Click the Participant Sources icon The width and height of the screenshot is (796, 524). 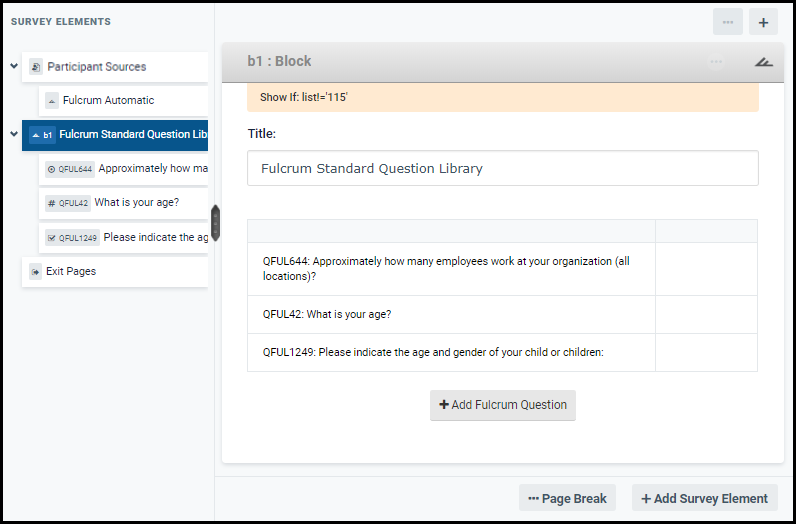(x=36, y=67)
